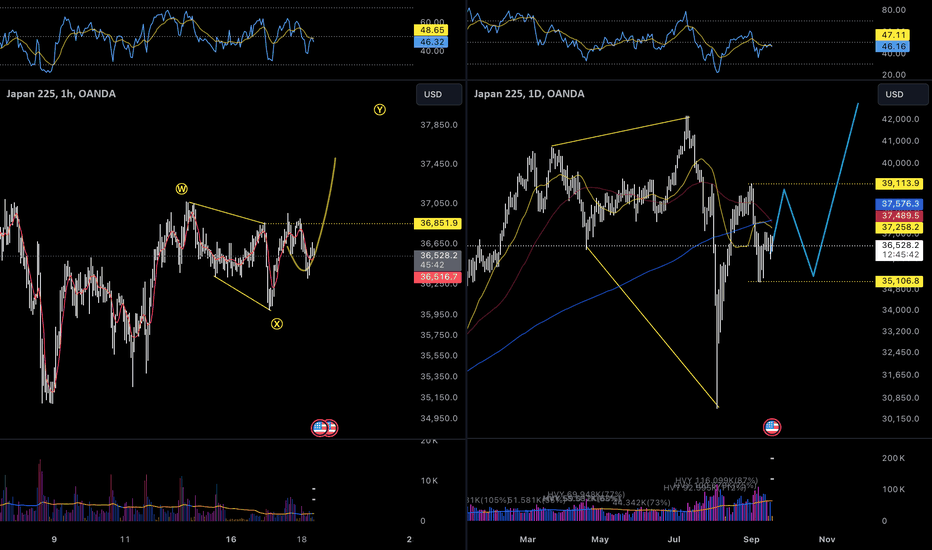Viewport: 932px width, 550px height.
Task: Click the Jul label on the 1D time axis
Action: 673,539
